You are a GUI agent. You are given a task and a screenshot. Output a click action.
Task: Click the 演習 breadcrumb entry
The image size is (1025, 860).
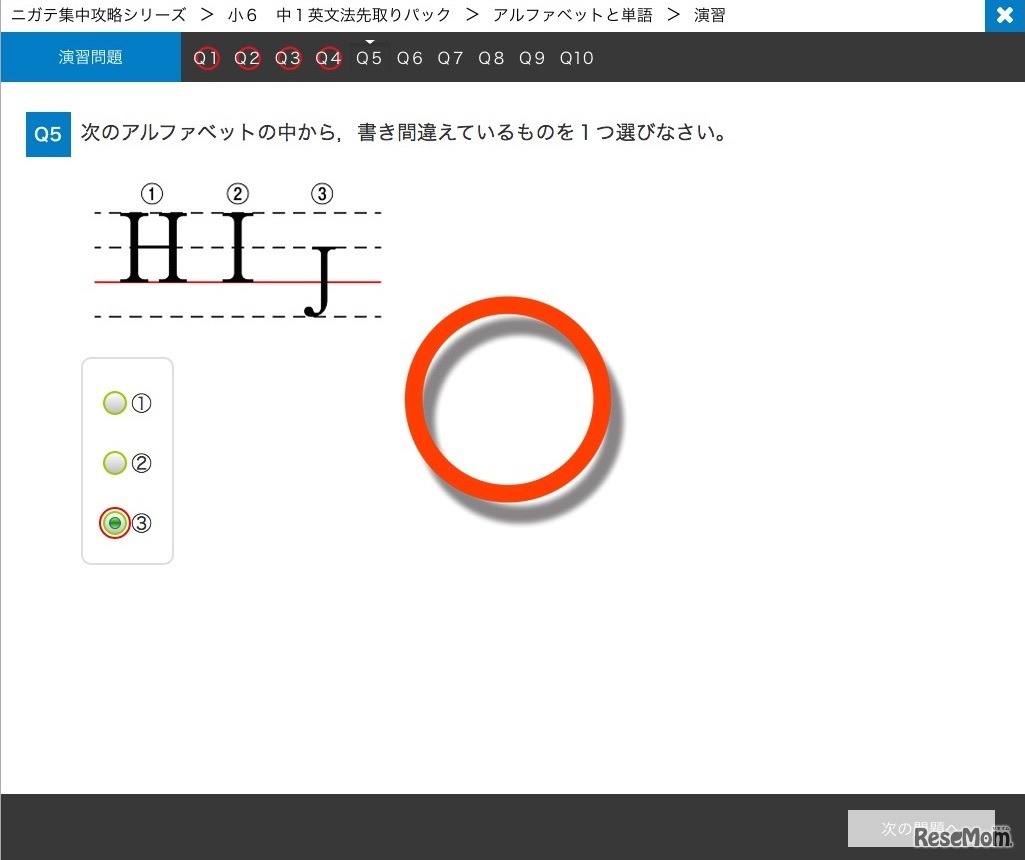pos(709,15)
